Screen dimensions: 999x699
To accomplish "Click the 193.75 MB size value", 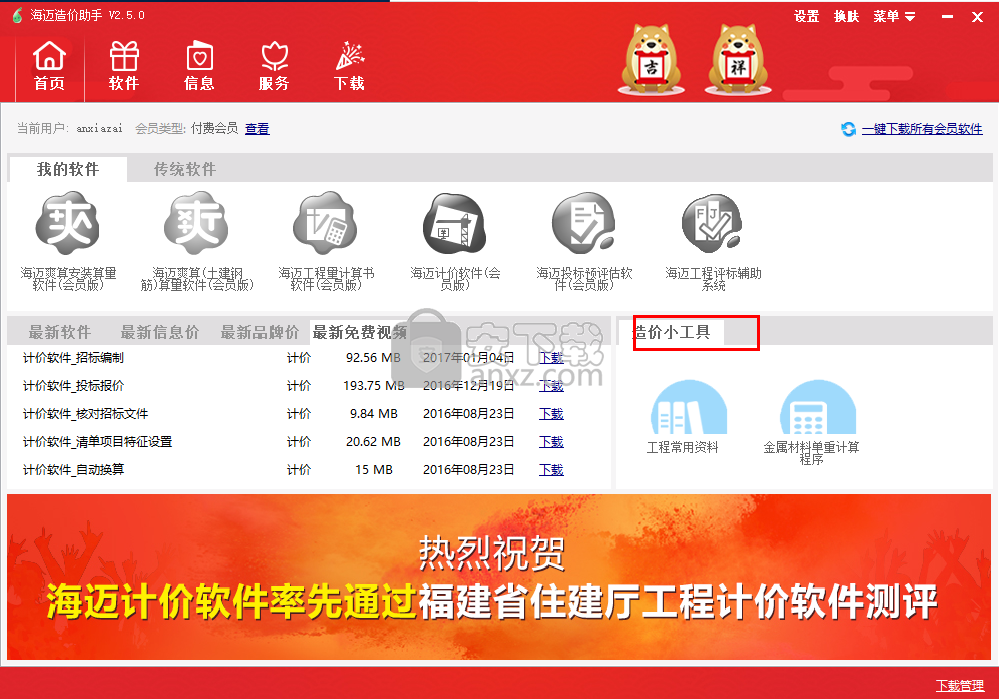I will [x=374, y=386].
